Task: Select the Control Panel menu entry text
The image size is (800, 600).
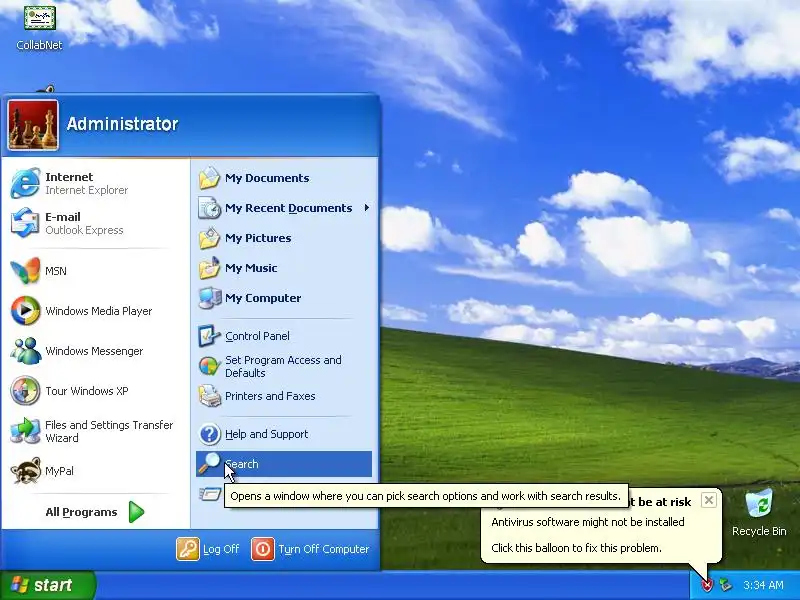Action: coord(257,336)
